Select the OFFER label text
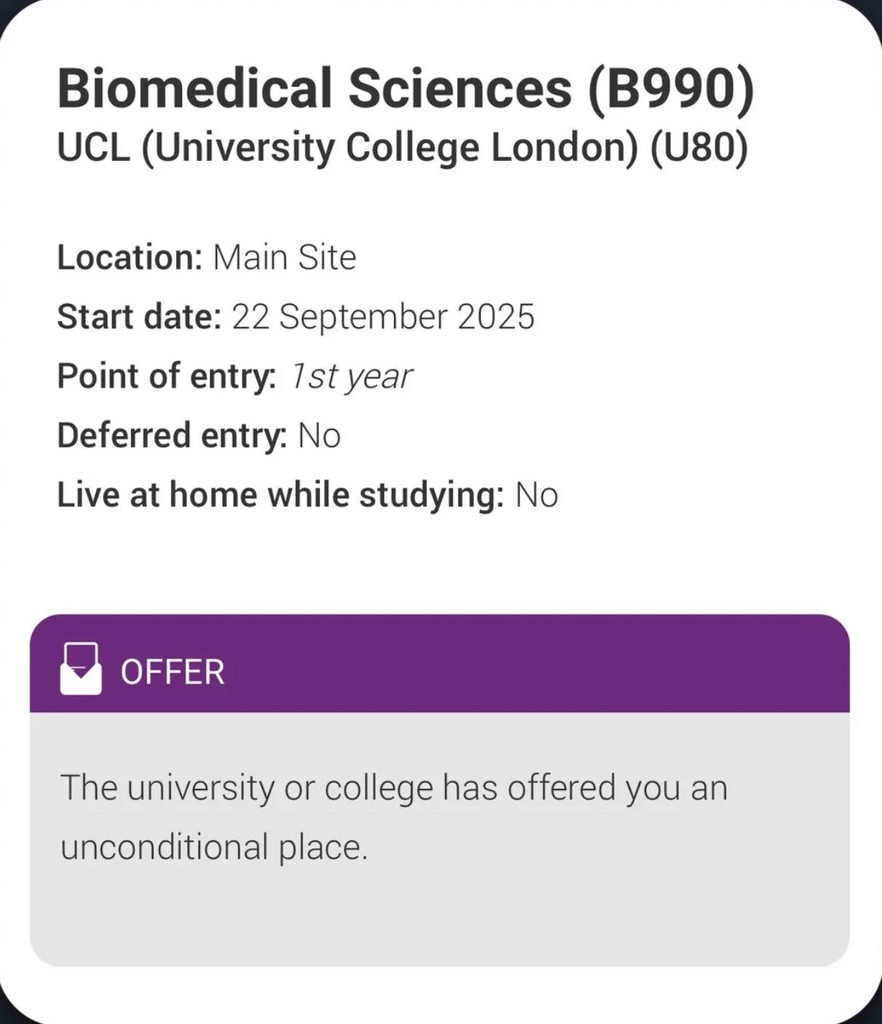882x1024 pixels. 173,672
